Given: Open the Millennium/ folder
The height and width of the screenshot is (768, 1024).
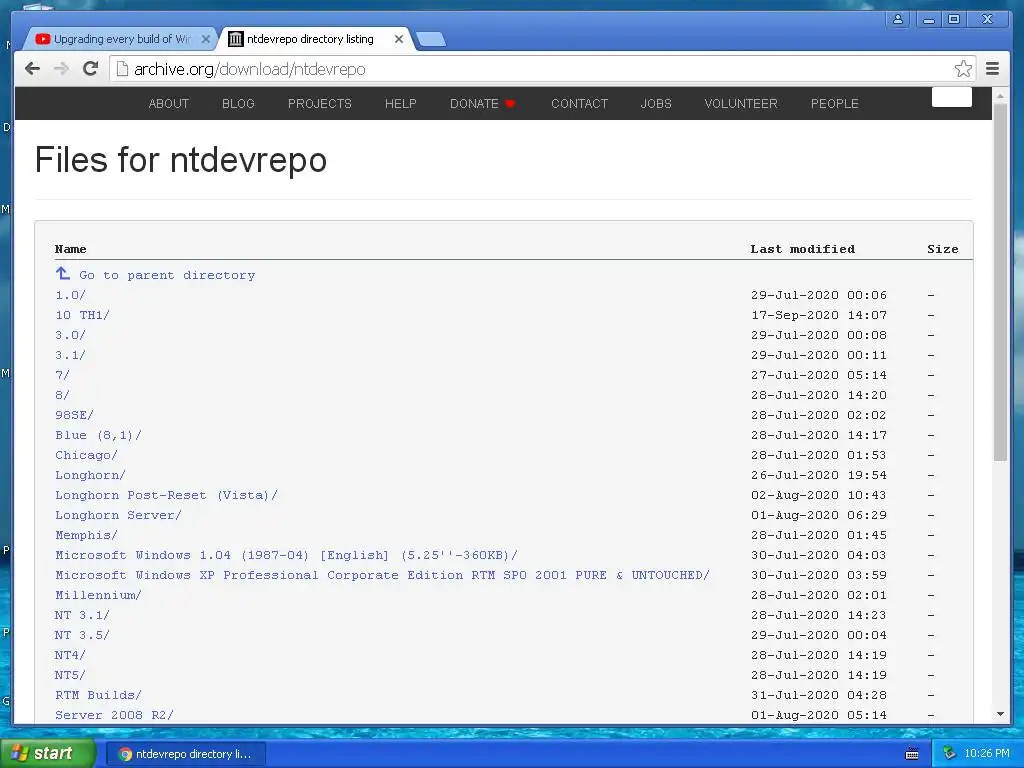Looking at the screenshot, I should 98,595.
